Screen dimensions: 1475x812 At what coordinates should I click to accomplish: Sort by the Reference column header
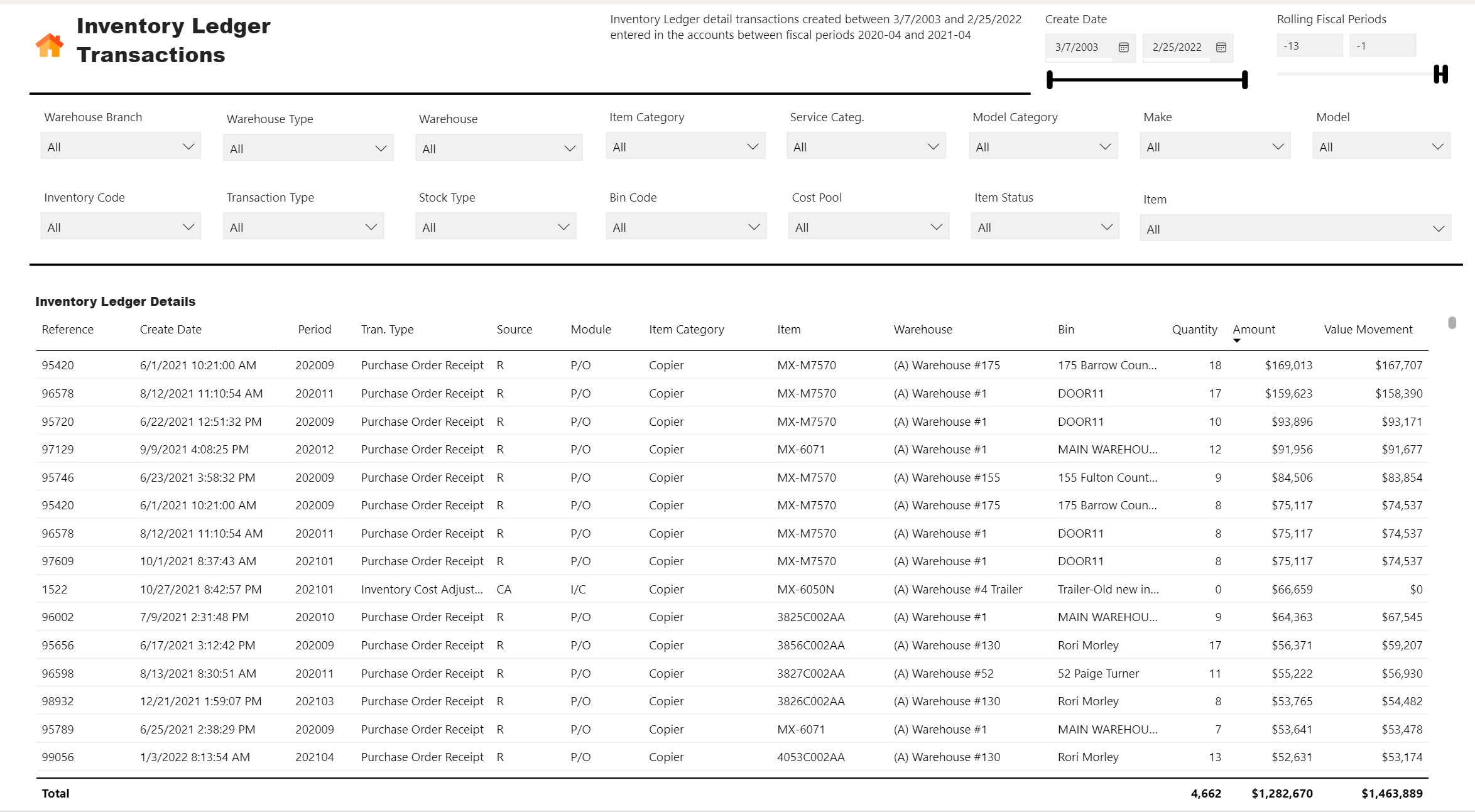[x=67, y=329]
